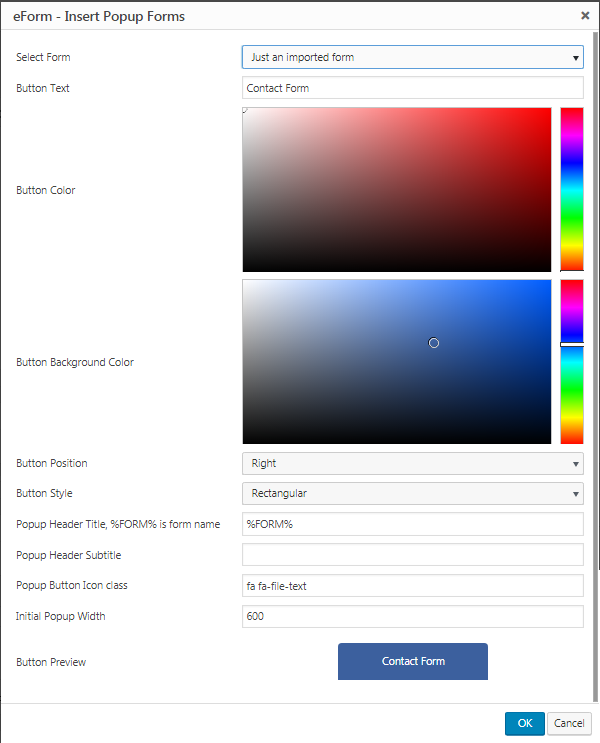This screenshot has height=743, width=600.
Task: Click the Button Style dropdown arrow
Action: click(576, 494)
